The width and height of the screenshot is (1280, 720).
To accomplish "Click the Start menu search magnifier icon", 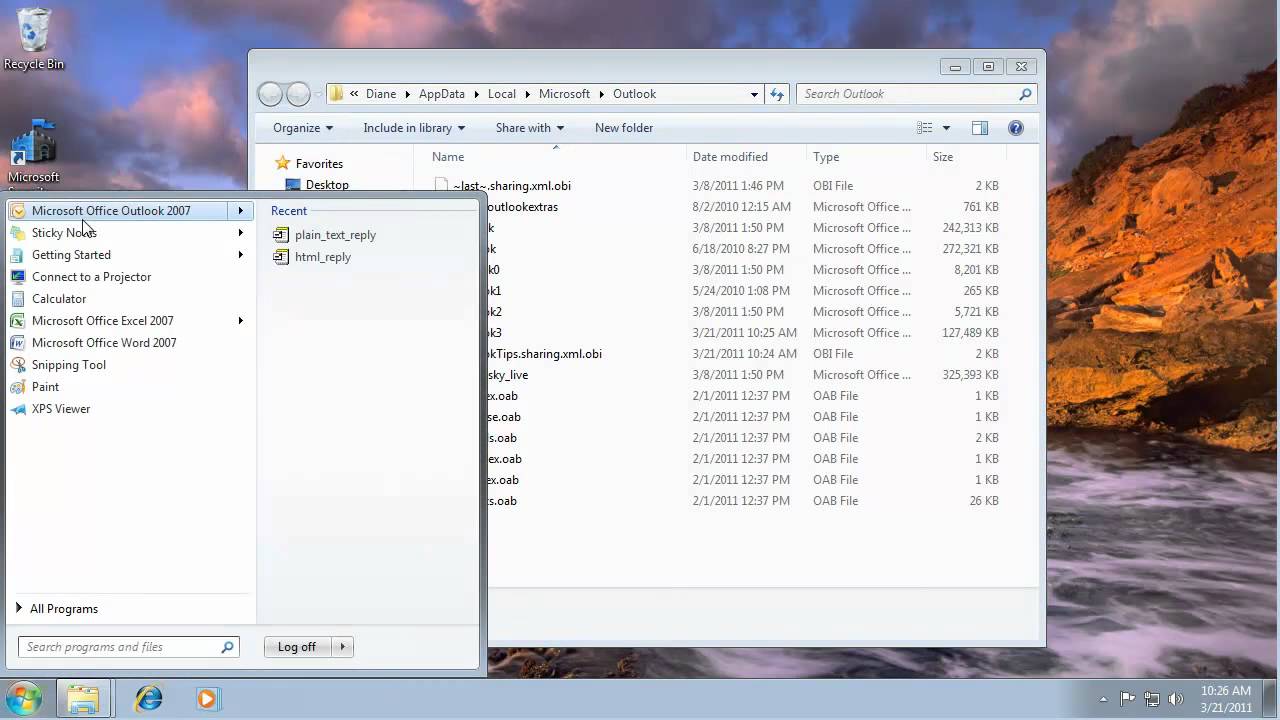I will 227,647.
